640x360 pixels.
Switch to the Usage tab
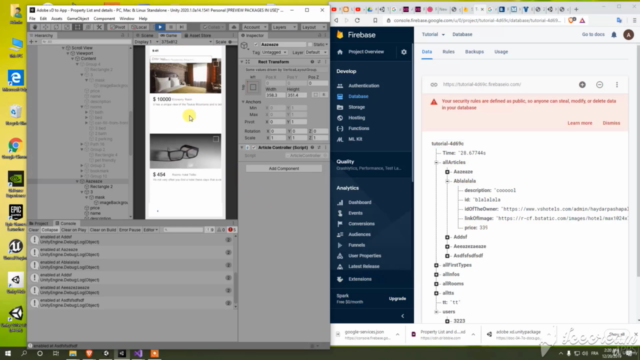pyautogui.click(x=501, y=52)
